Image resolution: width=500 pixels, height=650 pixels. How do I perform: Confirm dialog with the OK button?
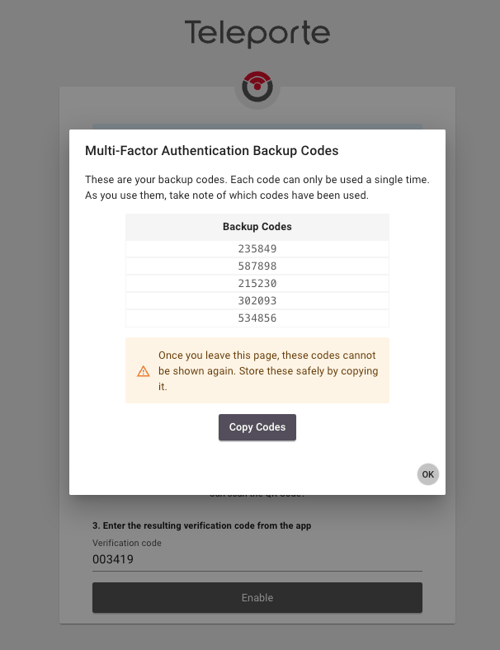point(428,474)
